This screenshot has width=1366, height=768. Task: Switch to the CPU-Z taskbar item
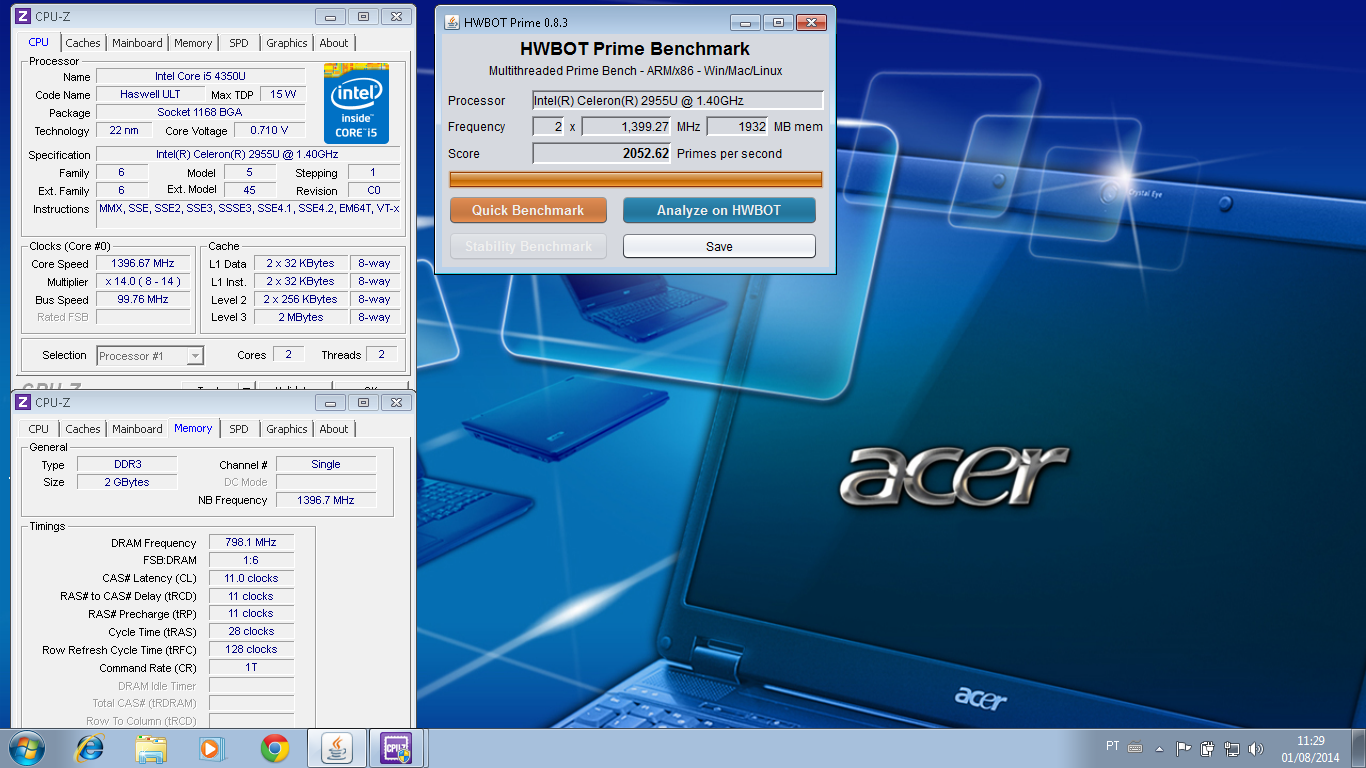pos(397,748)
